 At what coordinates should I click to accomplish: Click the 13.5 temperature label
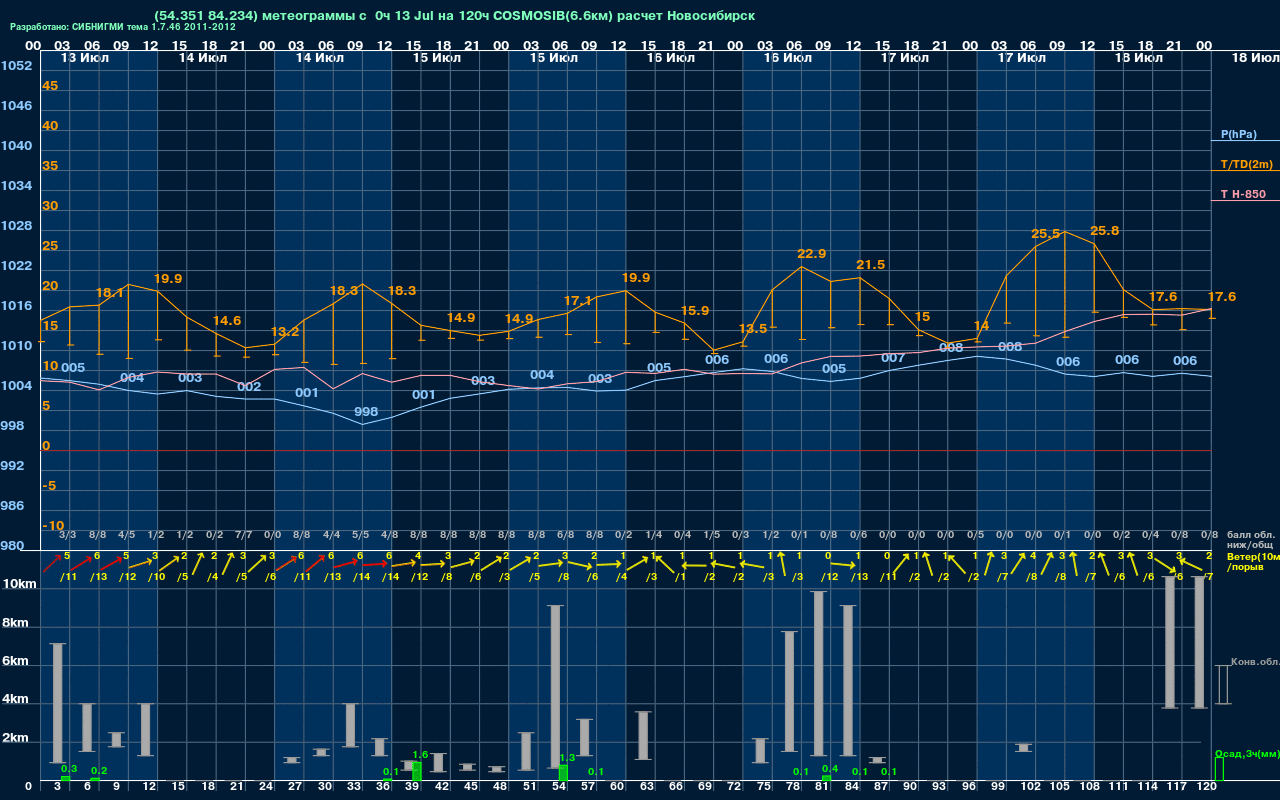753,329
